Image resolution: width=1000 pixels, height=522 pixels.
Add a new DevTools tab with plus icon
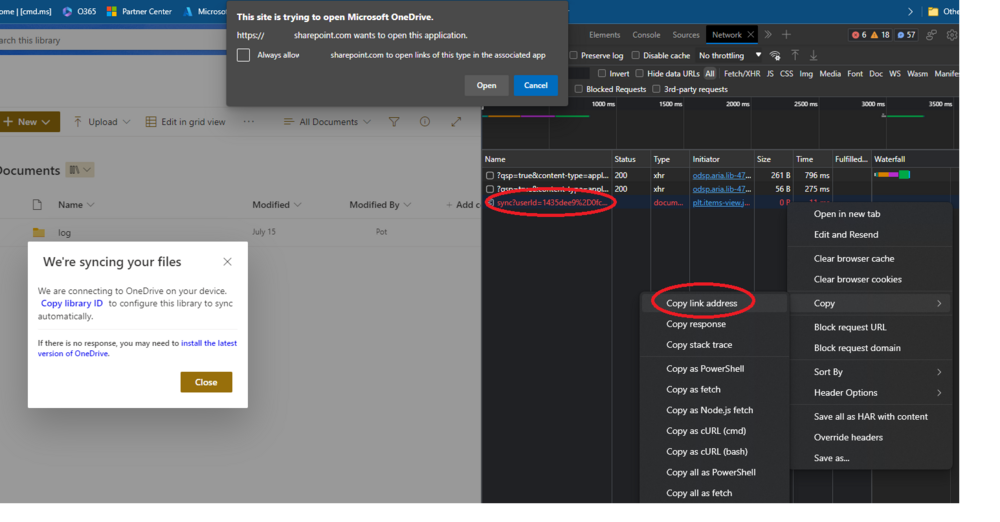pos(786,35)
